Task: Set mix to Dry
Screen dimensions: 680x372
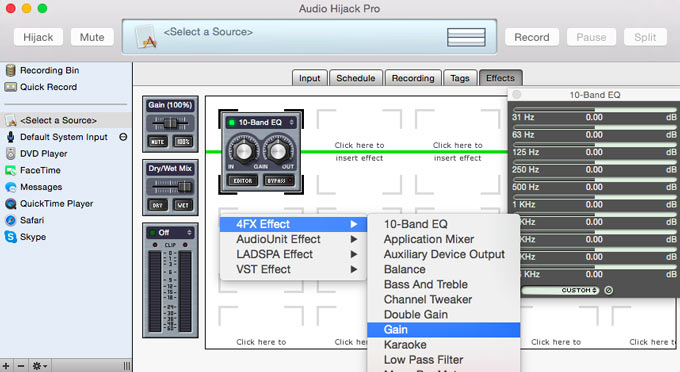Action: [157, 205]
